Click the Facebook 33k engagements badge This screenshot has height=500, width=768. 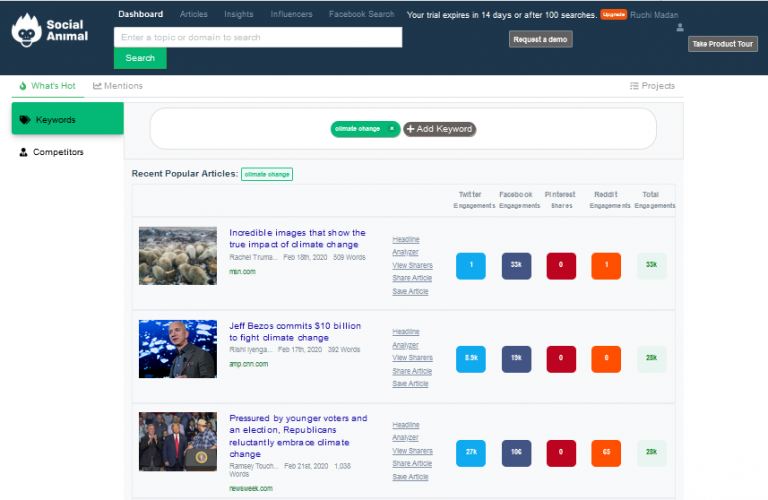tap(516, 265)
